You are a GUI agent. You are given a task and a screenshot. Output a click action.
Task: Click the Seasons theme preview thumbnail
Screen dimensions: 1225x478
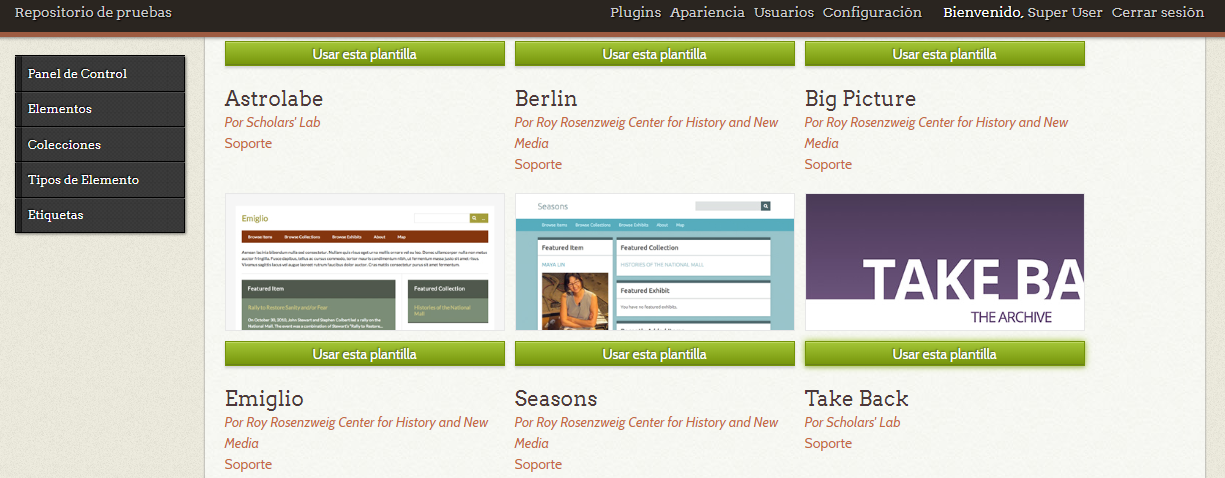click(x=654, y=262)
